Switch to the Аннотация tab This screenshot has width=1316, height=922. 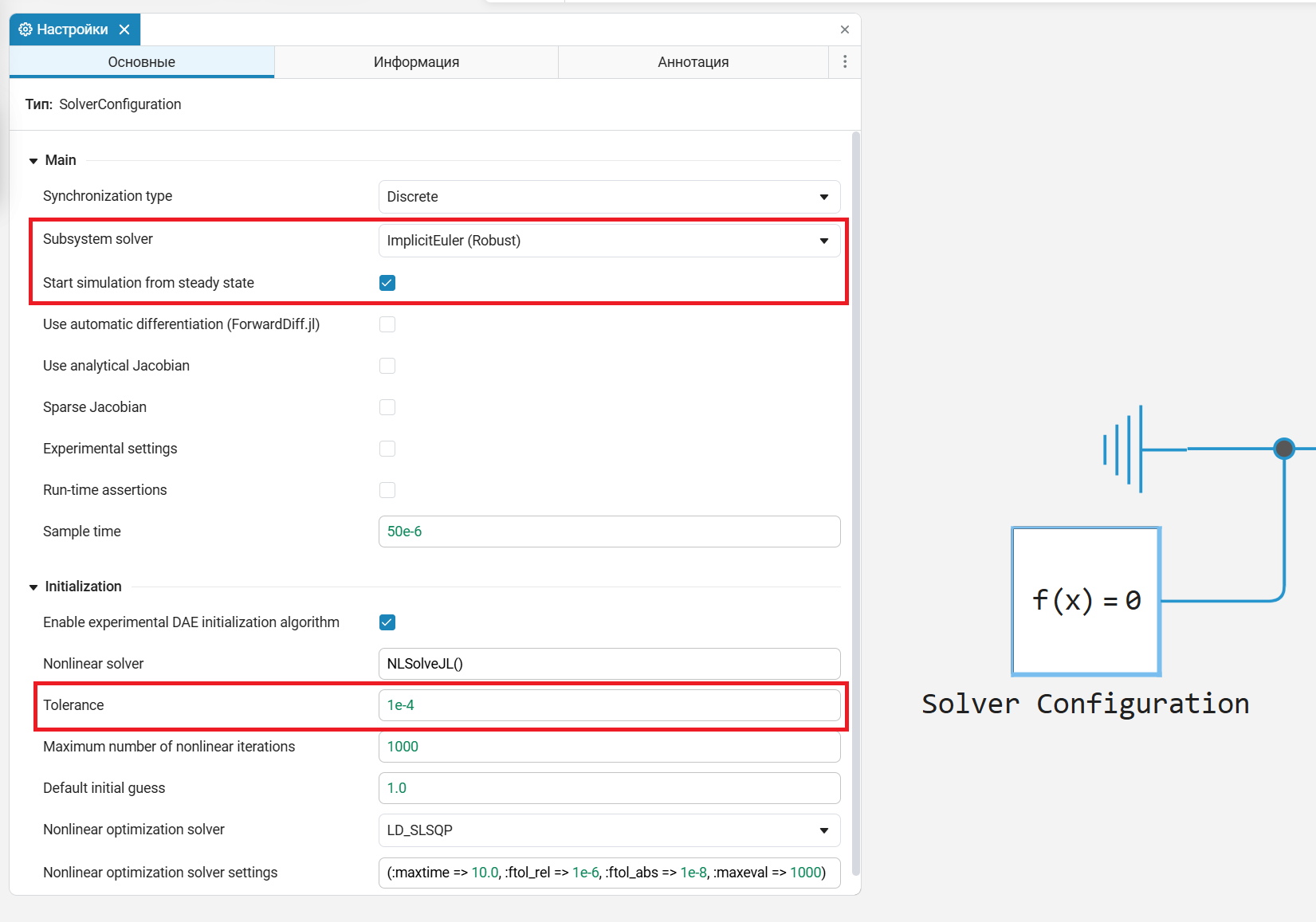pyautogui.click(x=693, y=62)
